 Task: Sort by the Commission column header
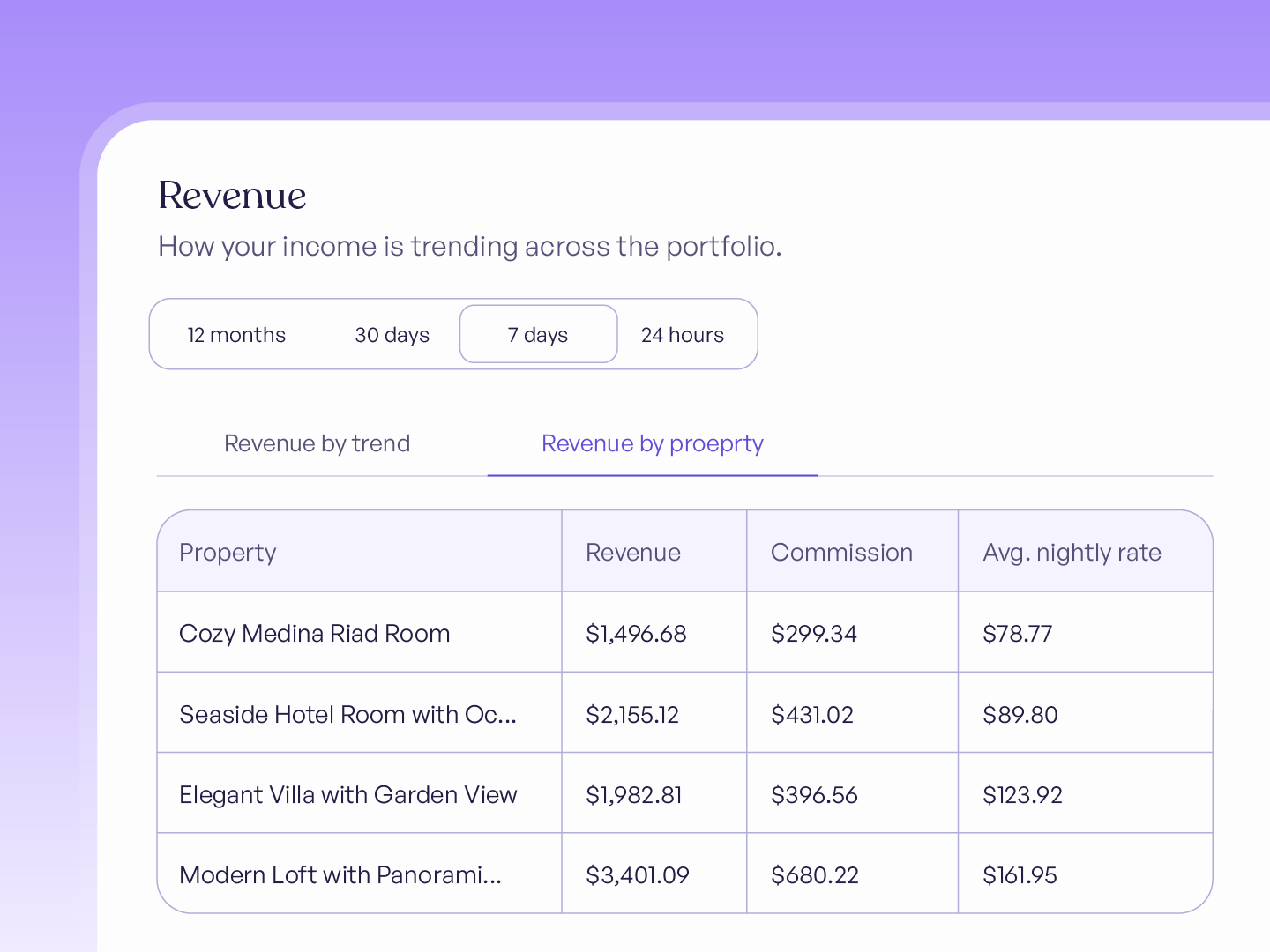tap(841, 553)
